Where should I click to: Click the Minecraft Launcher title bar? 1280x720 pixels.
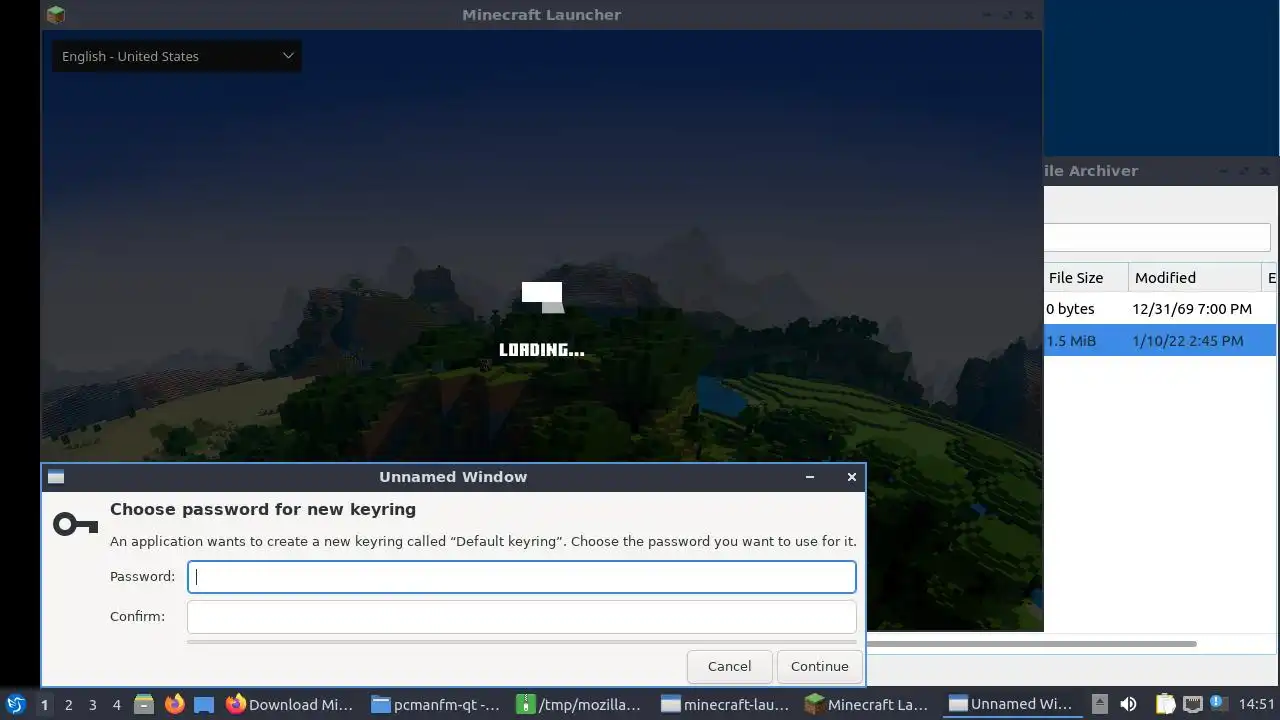tap(541, 15)
